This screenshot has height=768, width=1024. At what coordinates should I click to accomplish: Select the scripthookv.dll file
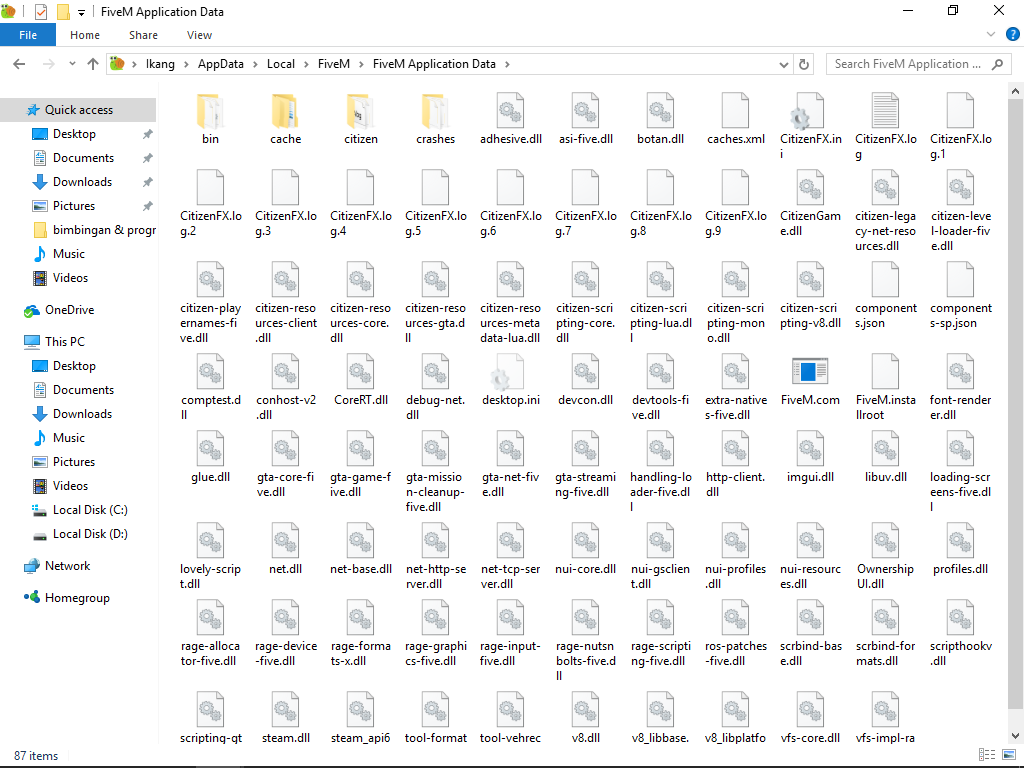pyautogui.click(x=960, y=633)
